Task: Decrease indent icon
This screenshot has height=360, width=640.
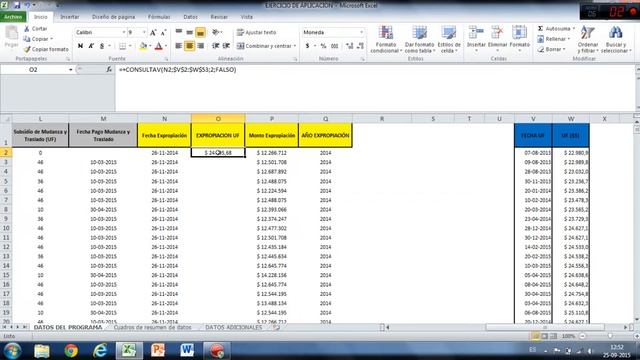Action: 216,46
